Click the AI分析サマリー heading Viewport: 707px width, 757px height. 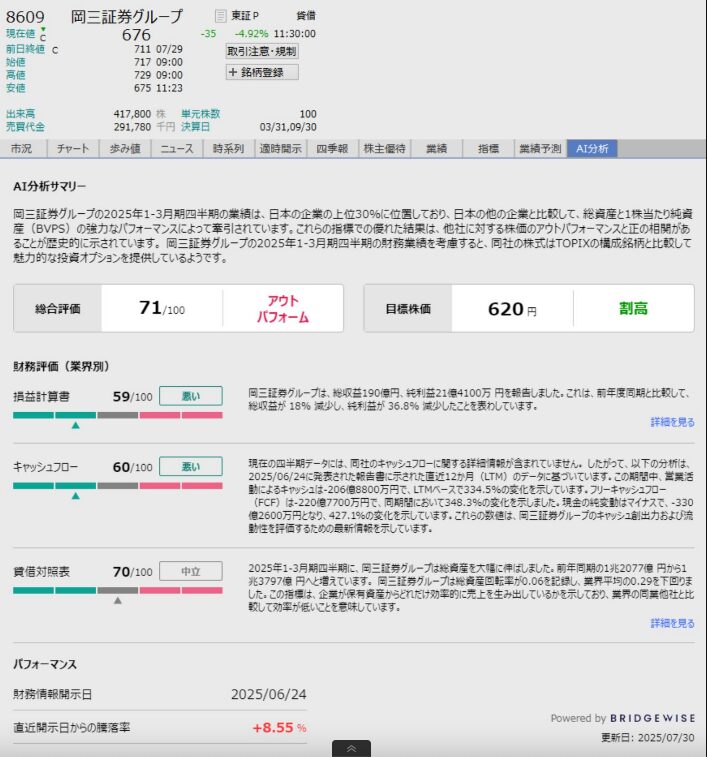coord(50,186)
